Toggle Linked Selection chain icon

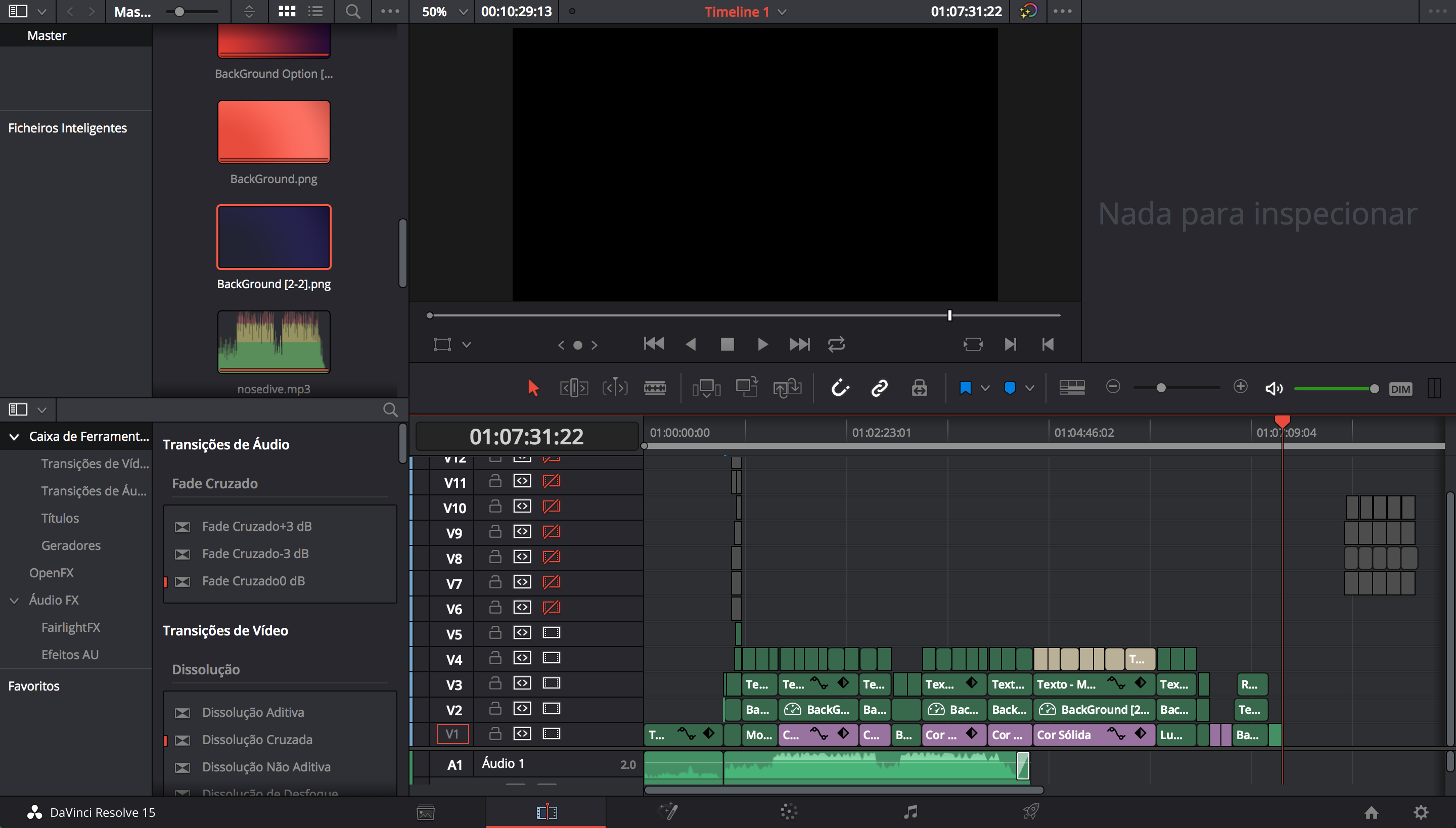pyautogui.click(x=879, y=388)
